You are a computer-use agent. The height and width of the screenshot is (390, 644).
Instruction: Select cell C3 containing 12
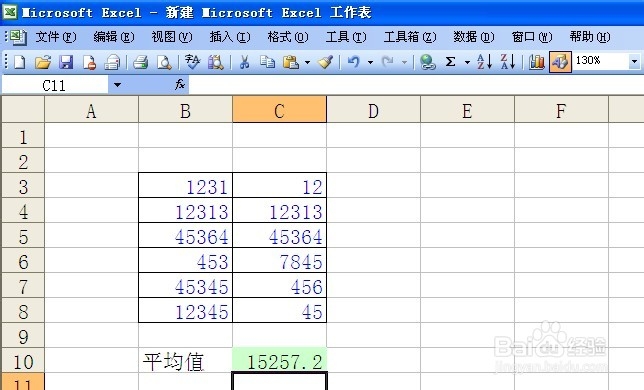[279, 186]
